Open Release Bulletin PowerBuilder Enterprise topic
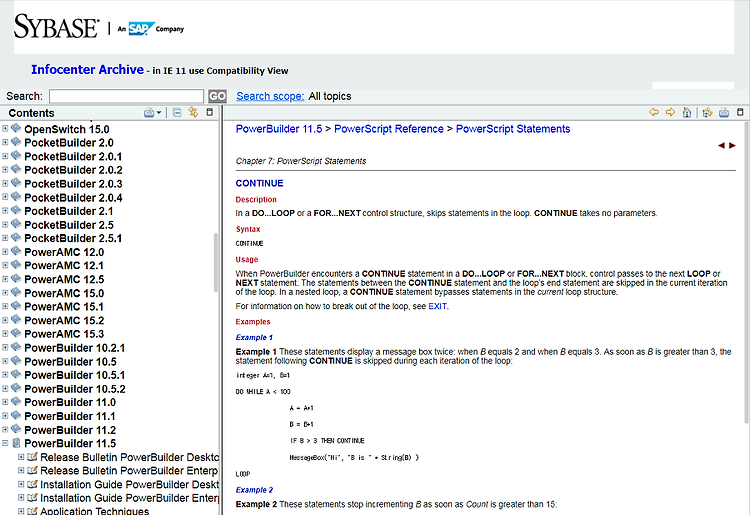 point(129,471)
